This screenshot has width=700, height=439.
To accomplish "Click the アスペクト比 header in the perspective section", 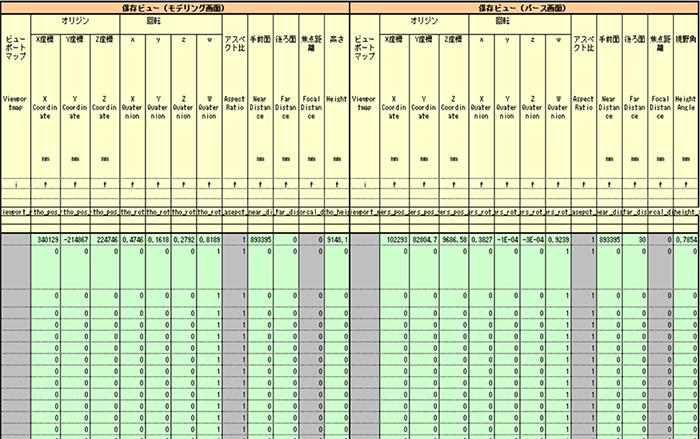I will 584,45.
